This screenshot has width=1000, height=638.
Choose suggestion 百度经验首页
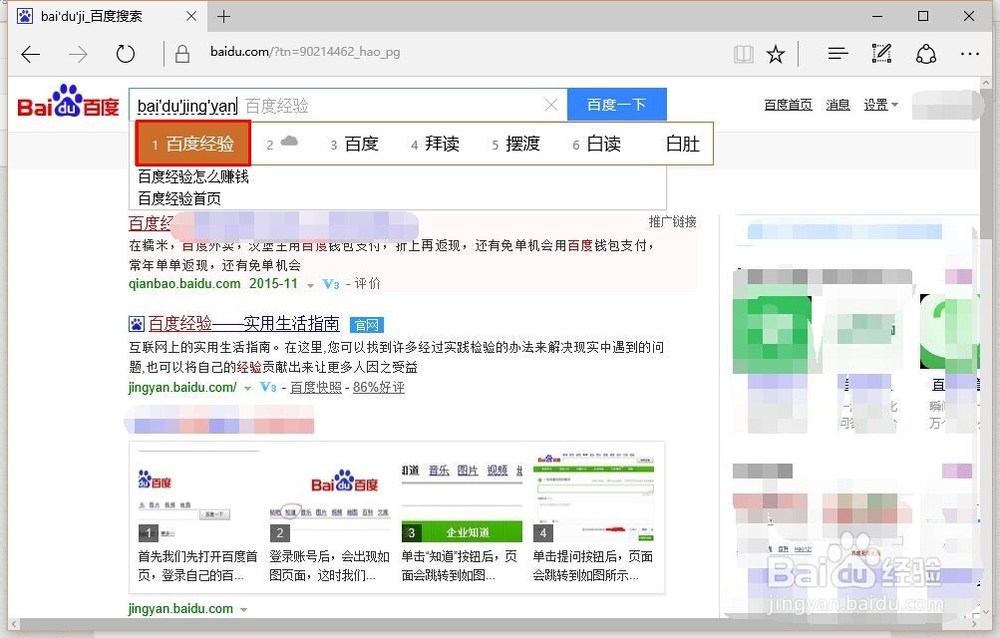[179, 198]
